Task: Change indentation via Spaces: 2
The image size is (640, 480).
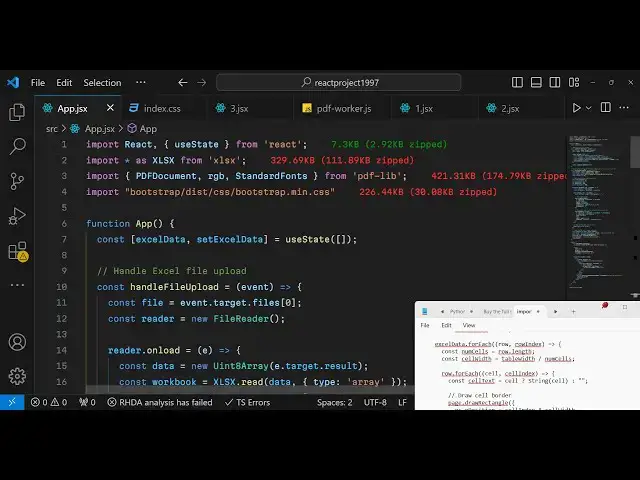Action: [x=334, y=402]
